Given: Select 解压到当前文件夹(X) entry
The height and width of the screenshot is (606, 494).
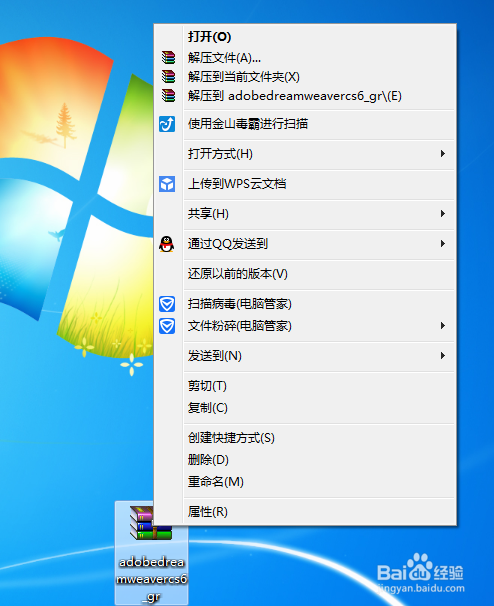Looking at the screenshot, I should (x=305, y=77).
